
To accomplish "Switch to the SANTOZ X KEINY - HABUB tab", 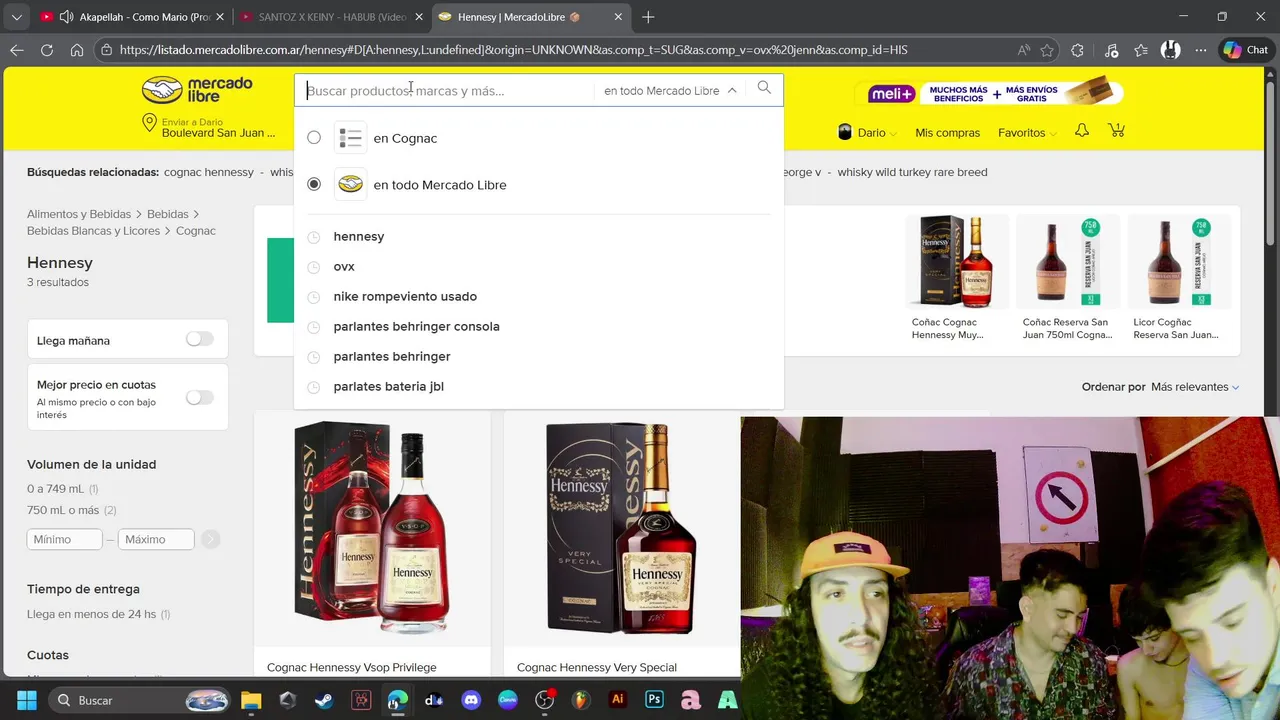I will [x=330, y=17].
